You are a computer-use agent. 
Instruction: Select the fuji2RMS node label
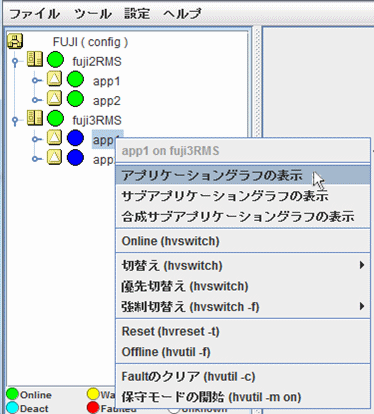(x=97, y=62)
